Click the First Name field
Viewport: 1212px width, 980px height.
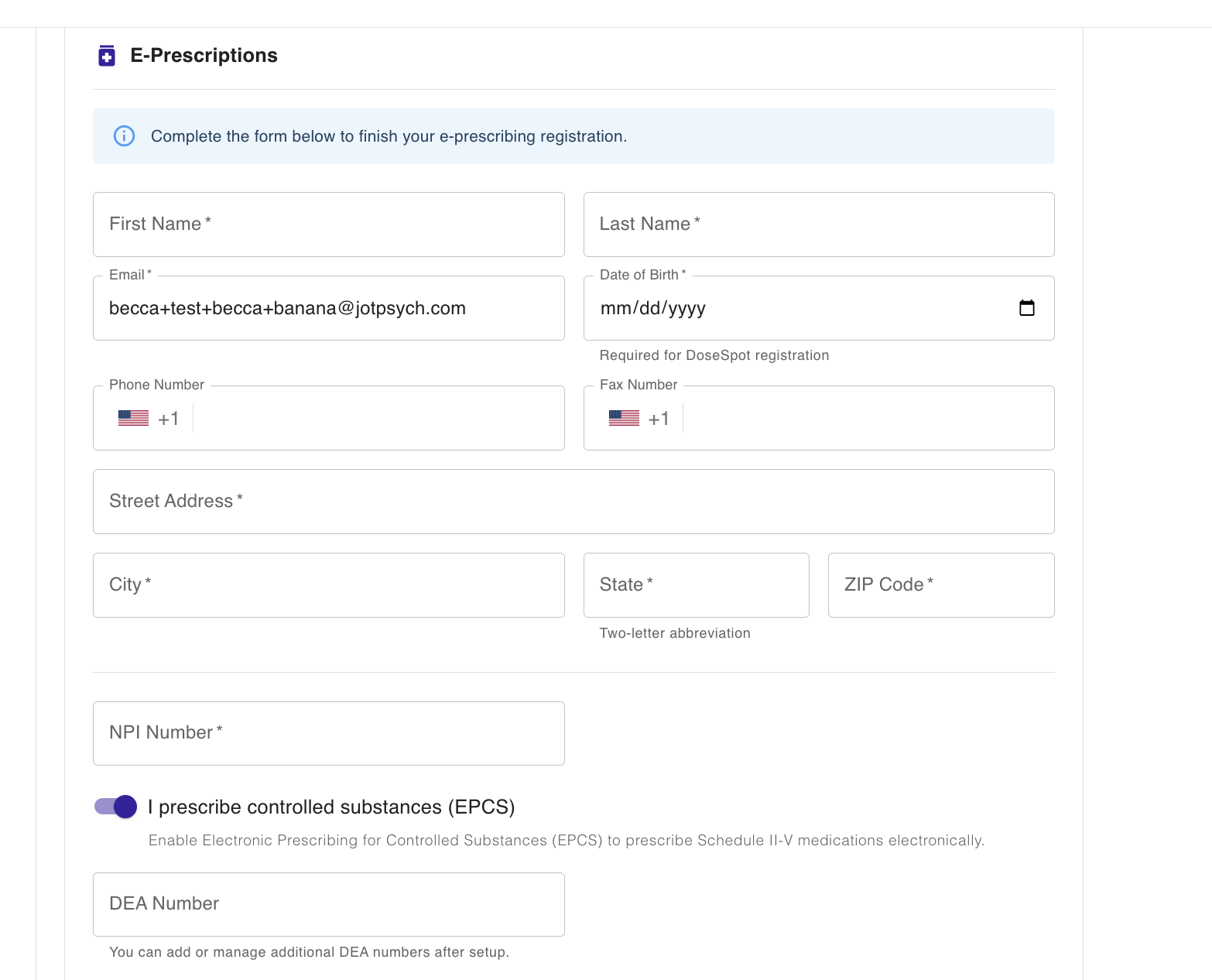(x=328, y=224)
